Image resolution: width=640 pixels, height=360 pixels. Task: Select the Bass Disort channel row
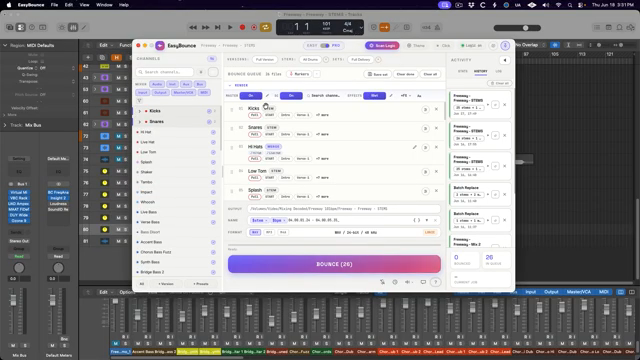click(x=176, y=232)
